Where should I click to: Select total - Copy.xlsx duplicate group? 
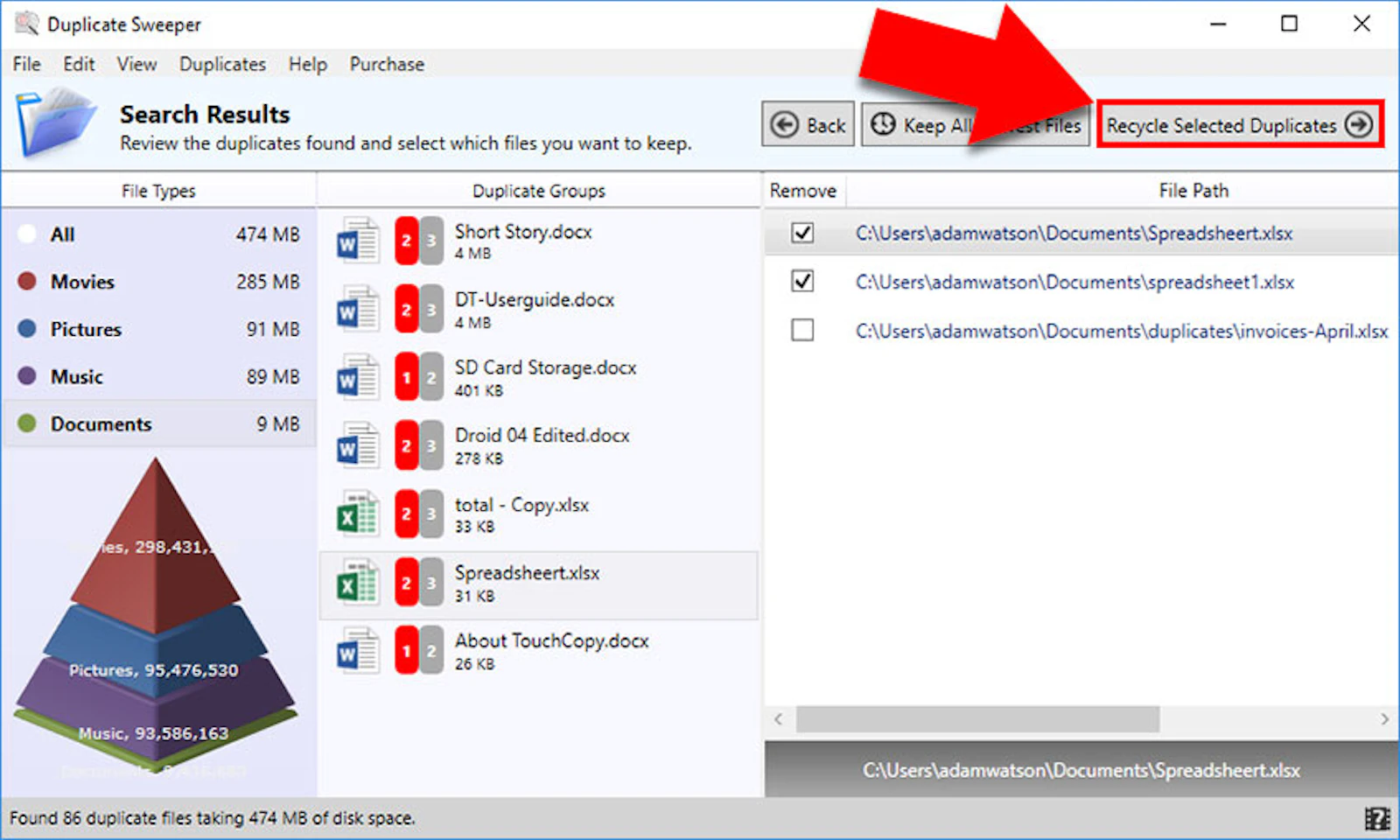click(538, 514)
